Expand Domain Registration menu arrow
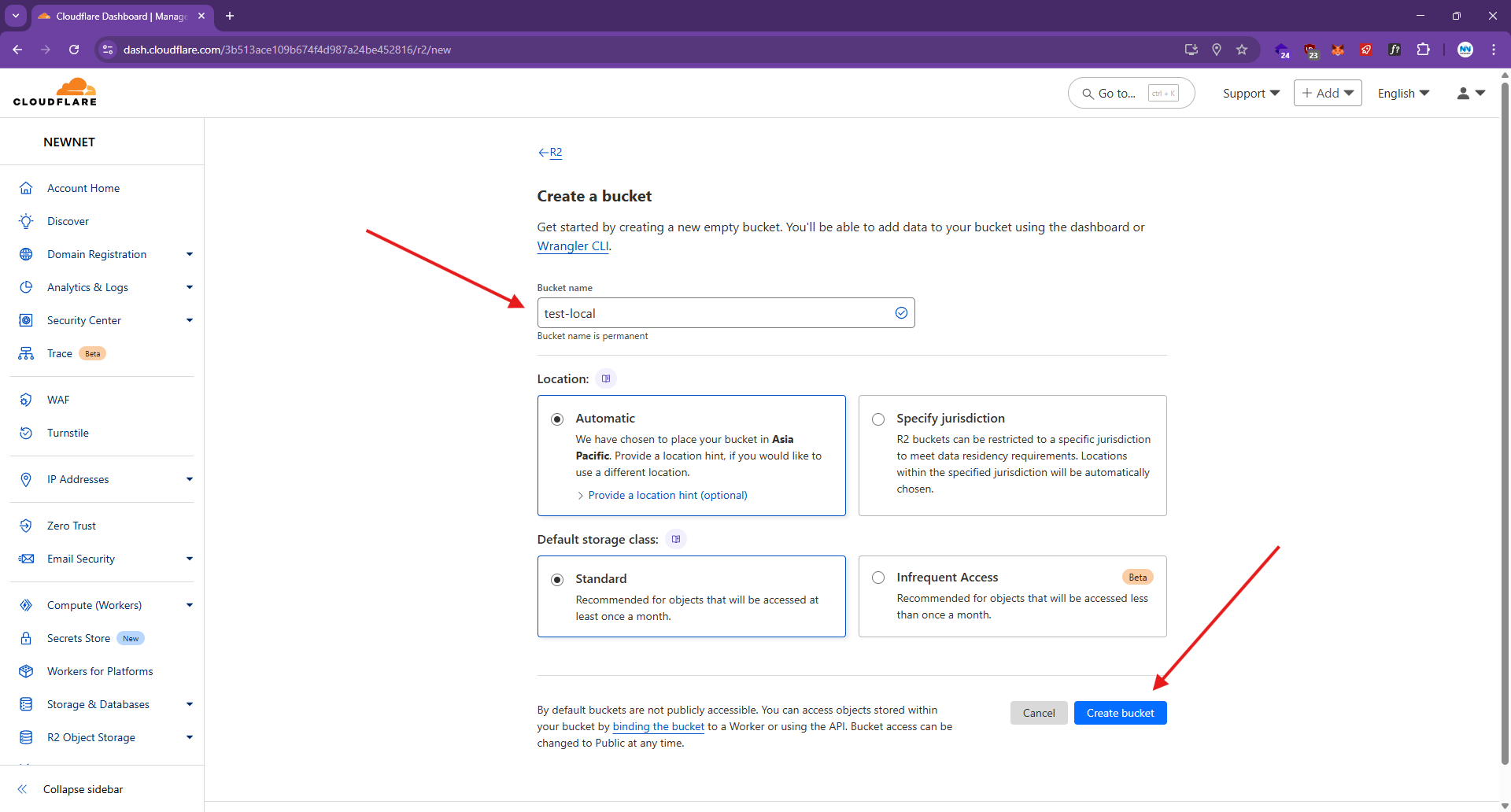 [x=190, y=254]
